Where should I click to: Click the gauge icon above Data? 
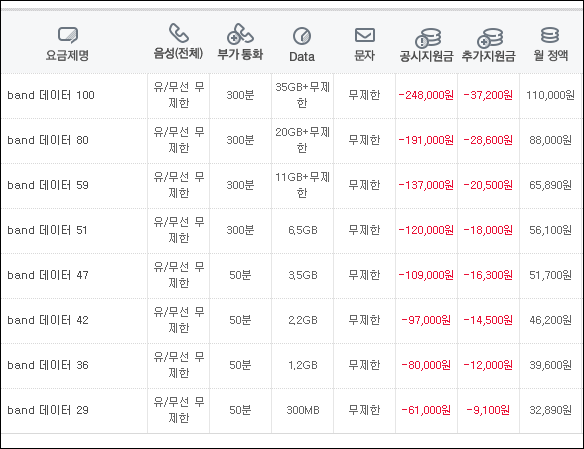tap(302, 36)
